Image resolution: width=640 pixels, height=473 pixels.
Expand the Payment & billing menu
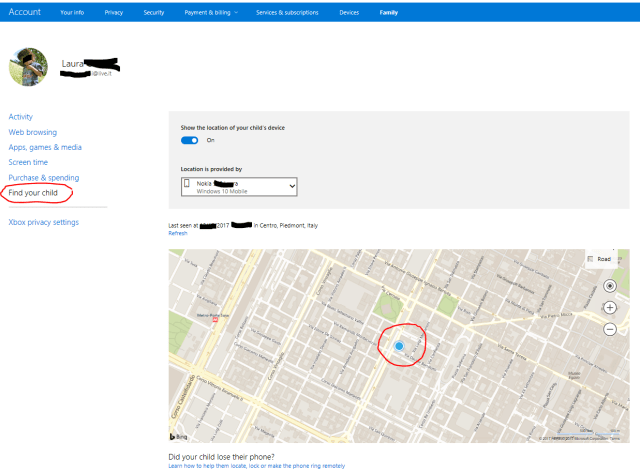pos(211,12)
